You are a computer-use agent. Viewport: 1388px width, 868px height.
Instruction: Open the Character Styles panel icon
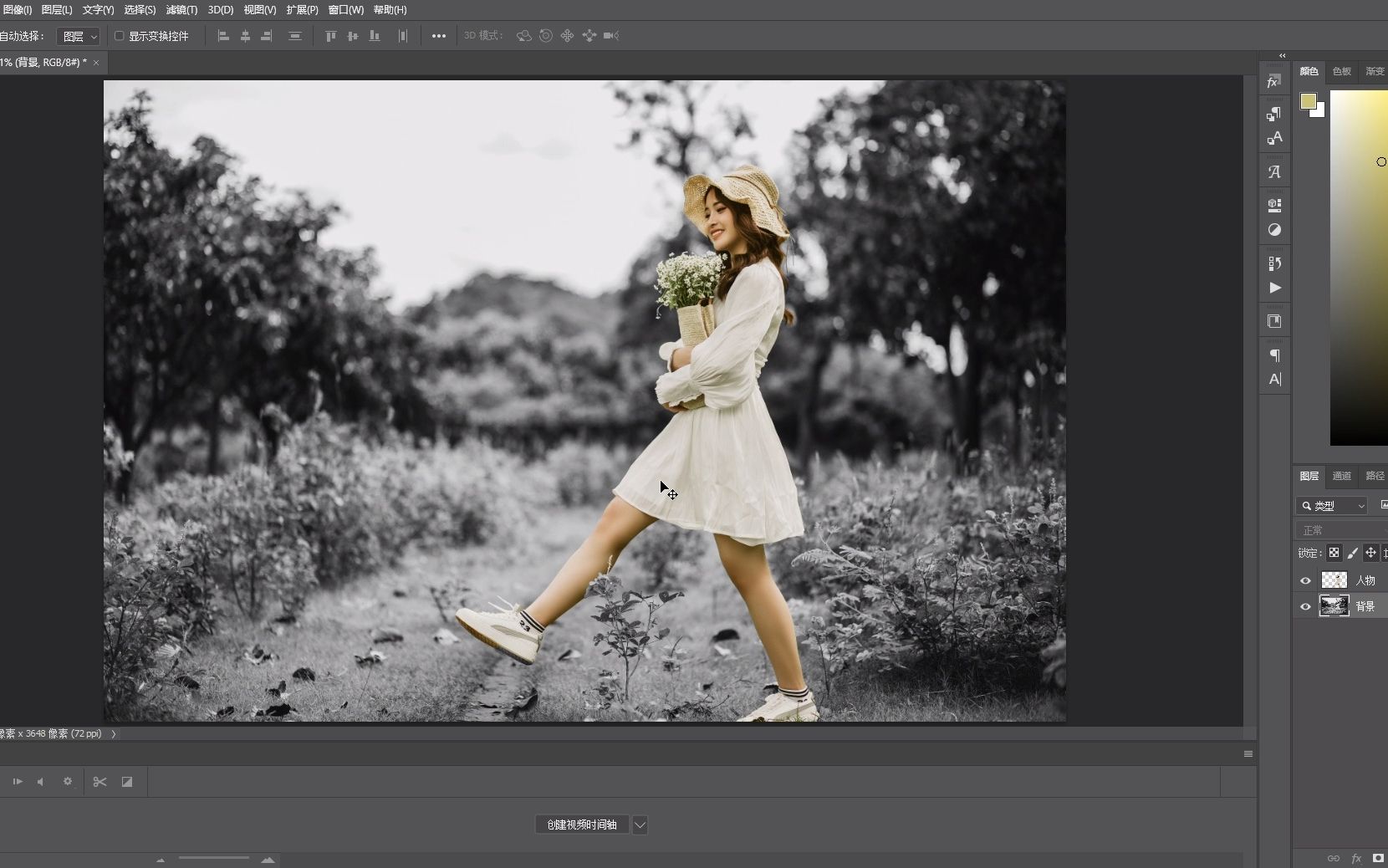tap(1274, 138)
